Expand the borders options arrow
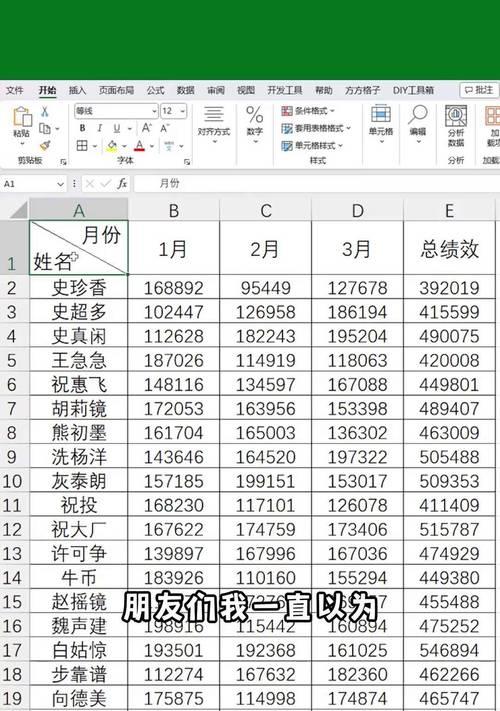 coord(95,146)
